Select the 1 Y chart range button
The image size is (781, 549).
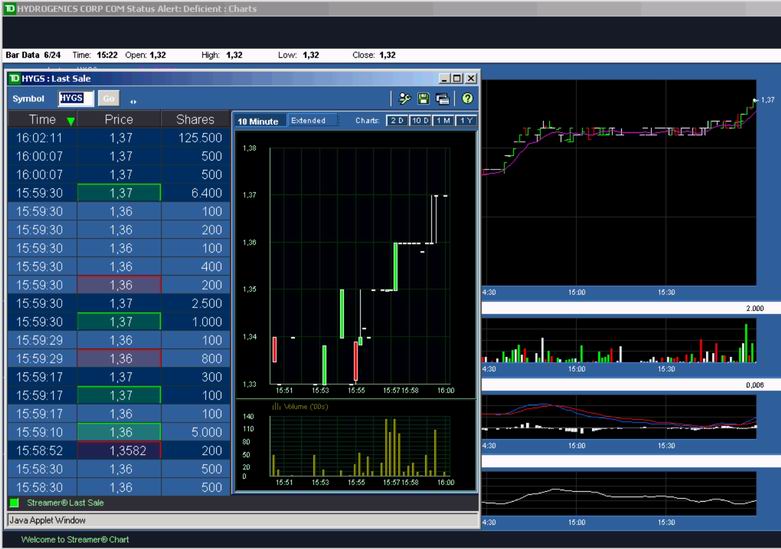pyautogui.click(x=466, y=121)
